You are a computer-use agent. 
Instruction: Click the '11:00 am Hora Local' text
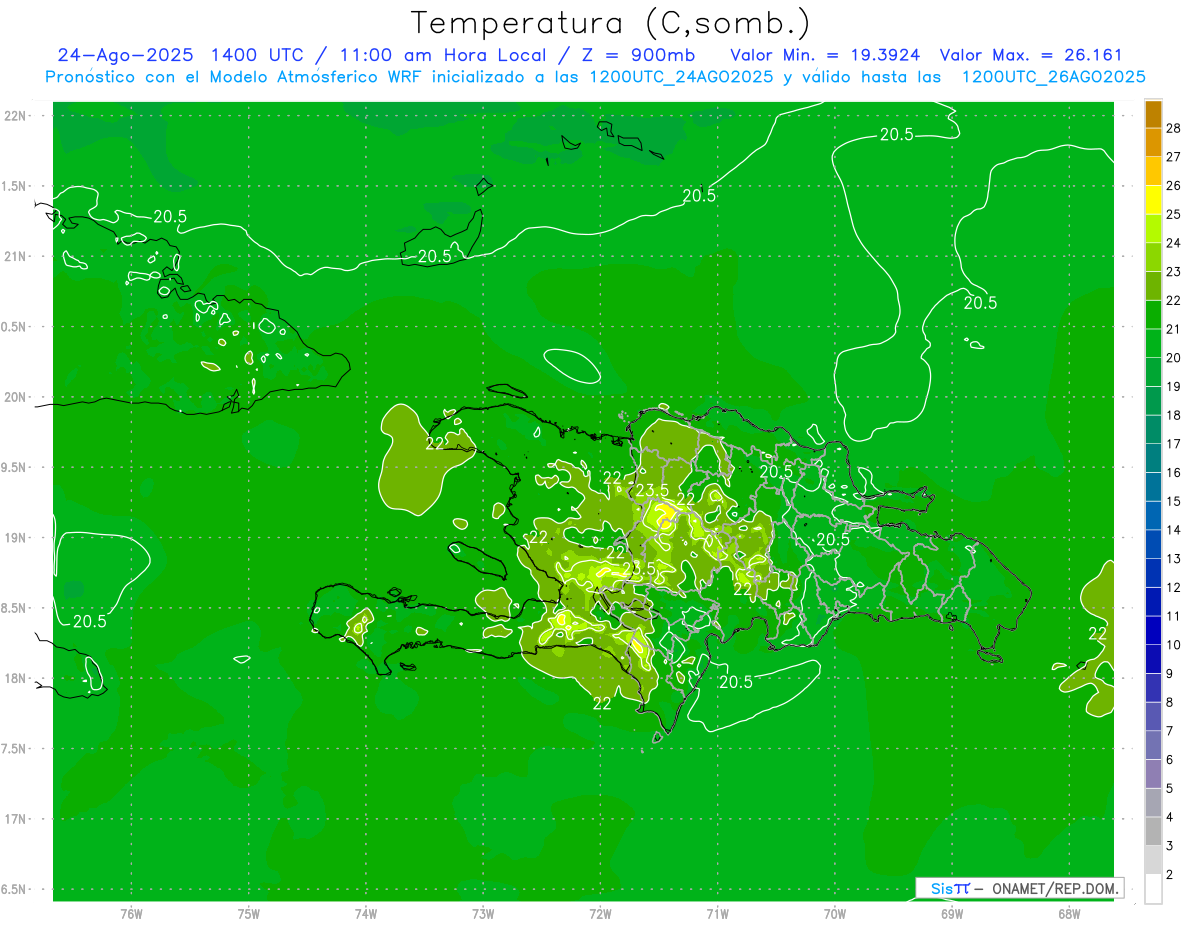click(x=444, y=55)
